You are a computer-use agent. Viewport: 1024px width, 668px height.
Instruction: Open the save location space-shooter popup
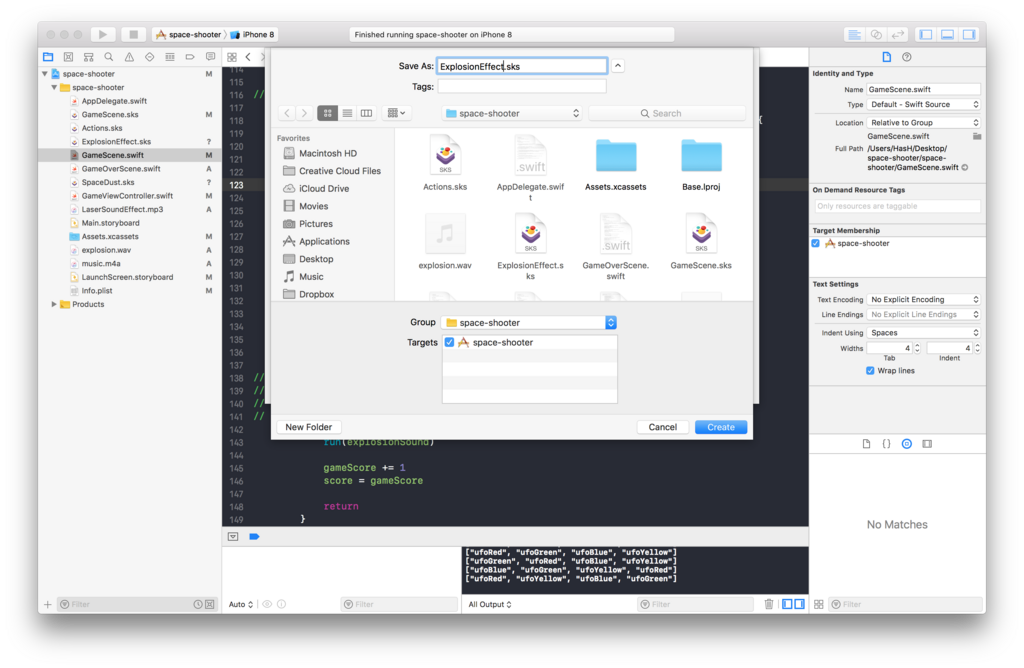(x=512, y=113)
